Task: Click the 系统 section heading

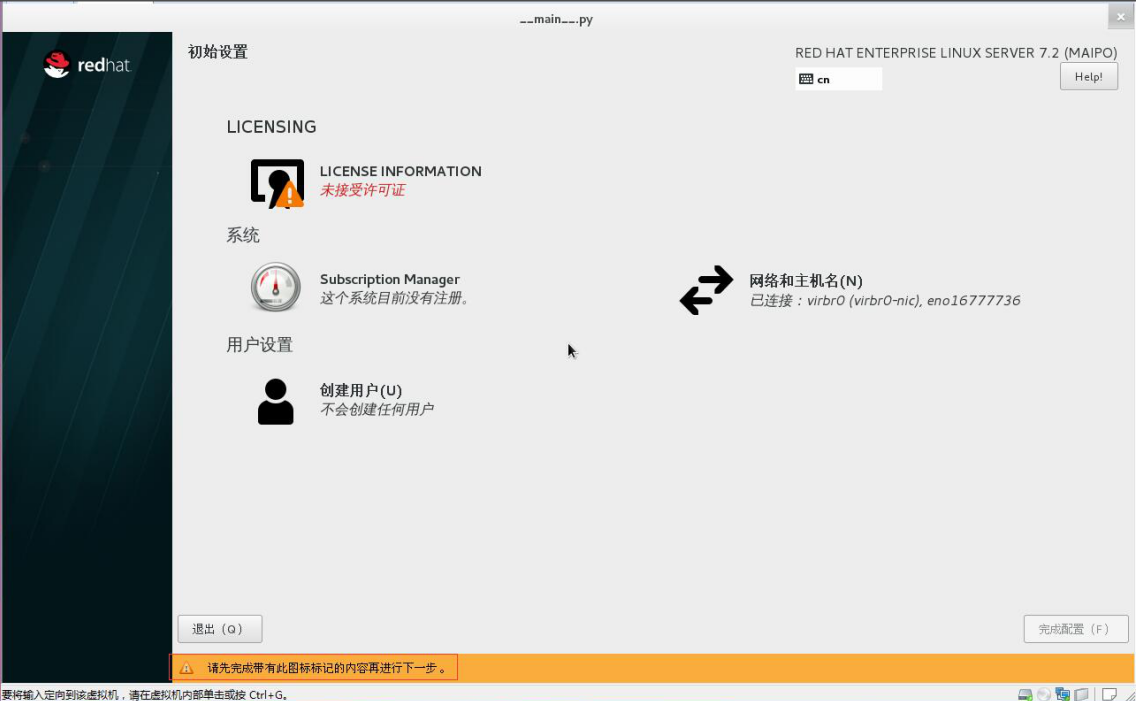Action: (243, 235)
